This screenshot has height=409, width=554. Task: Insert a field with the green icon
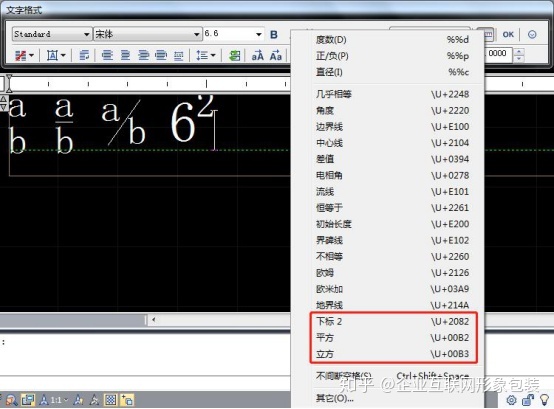click(234, 55)
